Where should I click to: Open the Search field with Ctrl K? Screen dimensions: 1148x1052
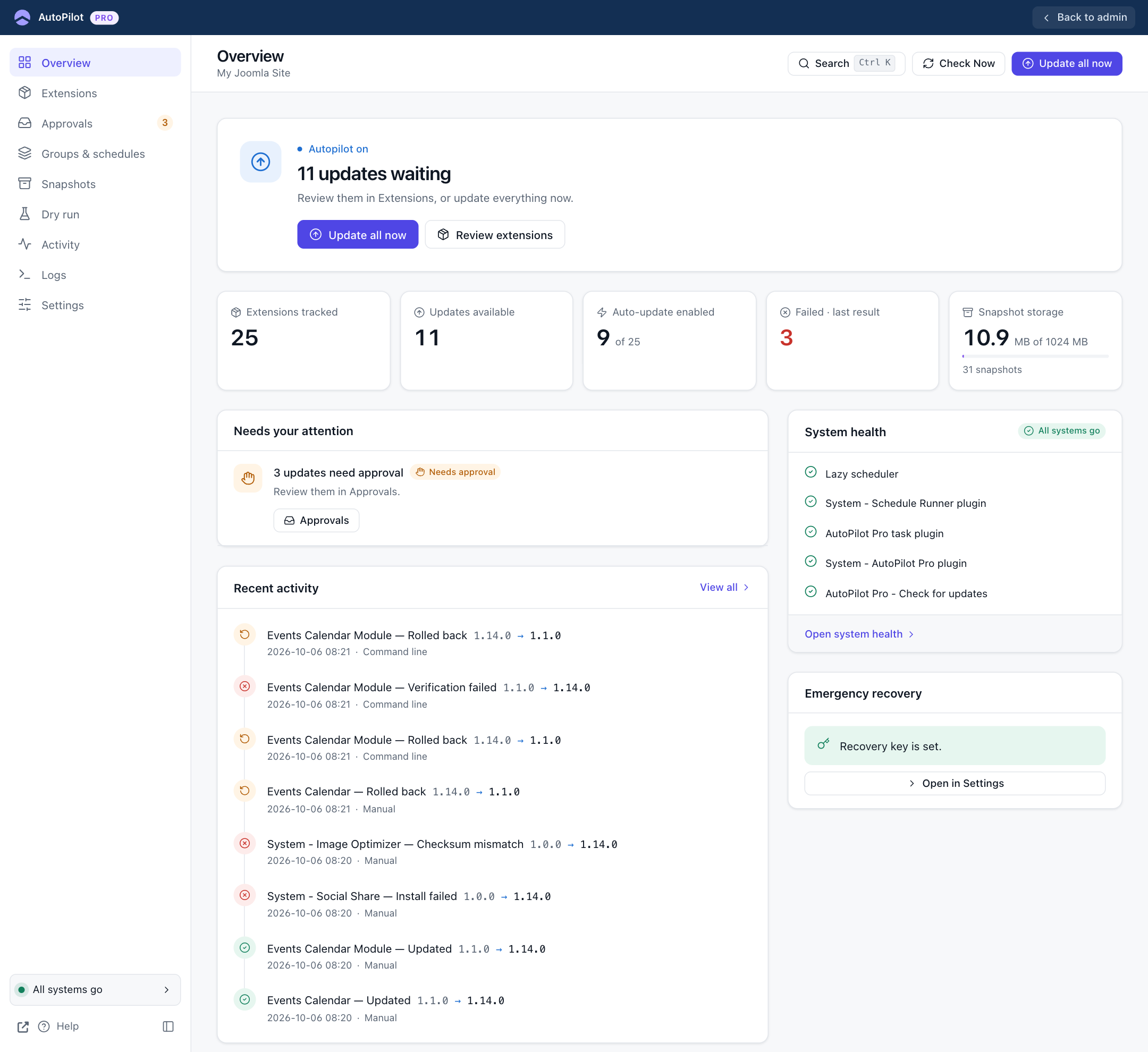tap(846, 63)
